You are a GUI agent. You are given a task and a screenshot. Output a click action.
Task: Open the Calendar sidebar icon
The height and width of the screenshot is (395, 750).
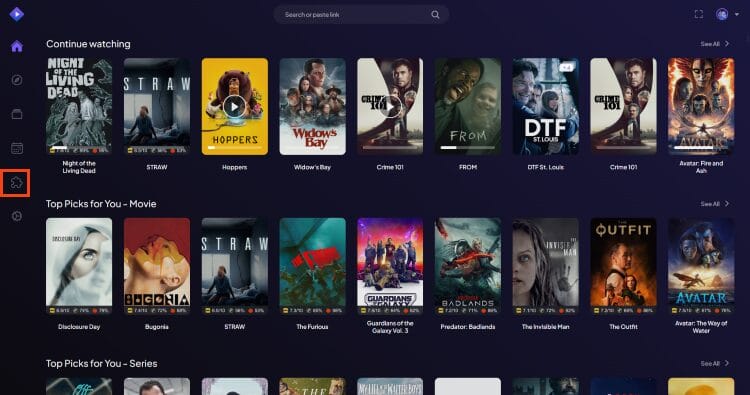click(17, 148)
